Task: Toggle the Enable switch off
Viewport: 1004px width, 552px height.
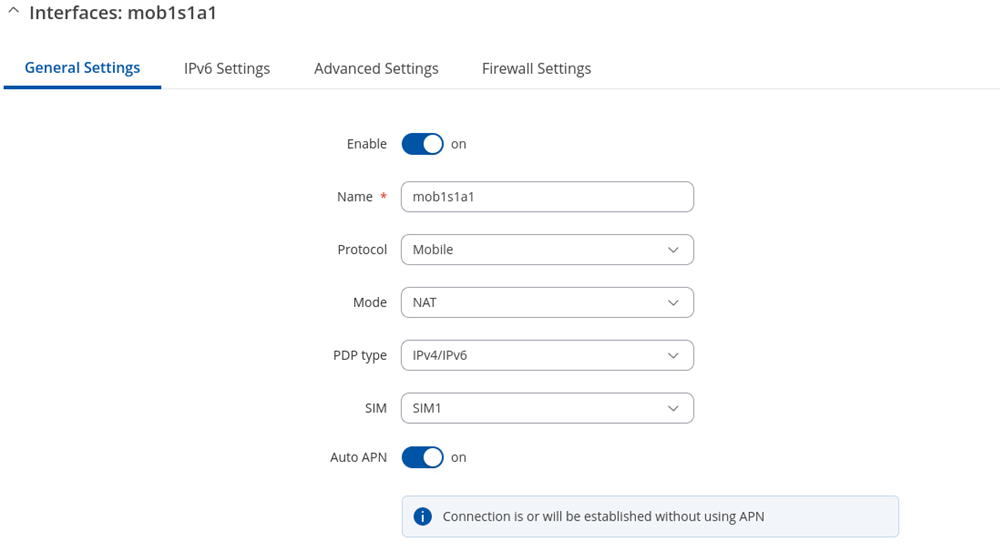Action: [x=423, y=144]
